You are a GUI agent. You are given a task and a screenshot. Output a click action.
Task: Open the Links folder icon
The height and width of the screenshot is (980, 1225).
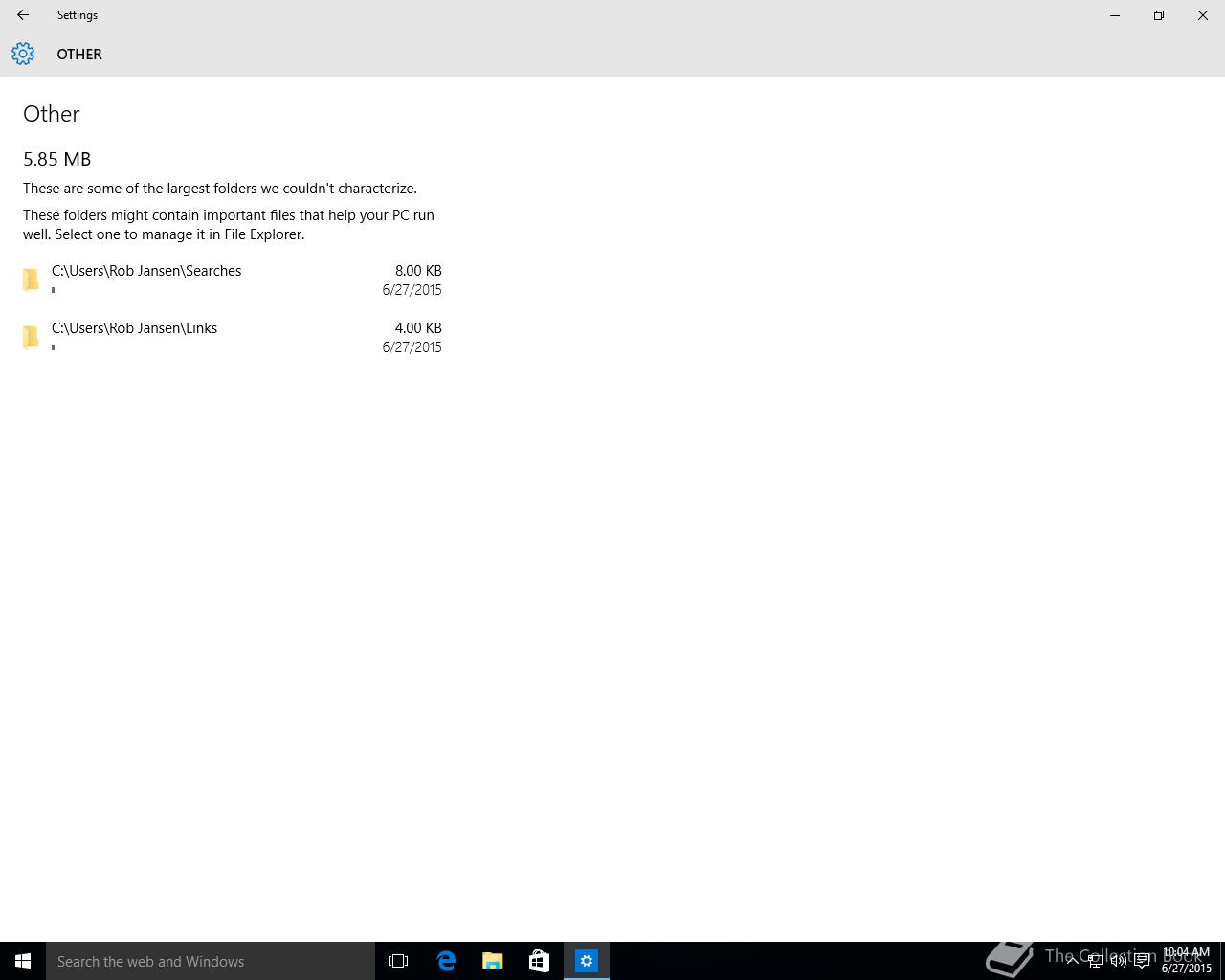[31, 337]
